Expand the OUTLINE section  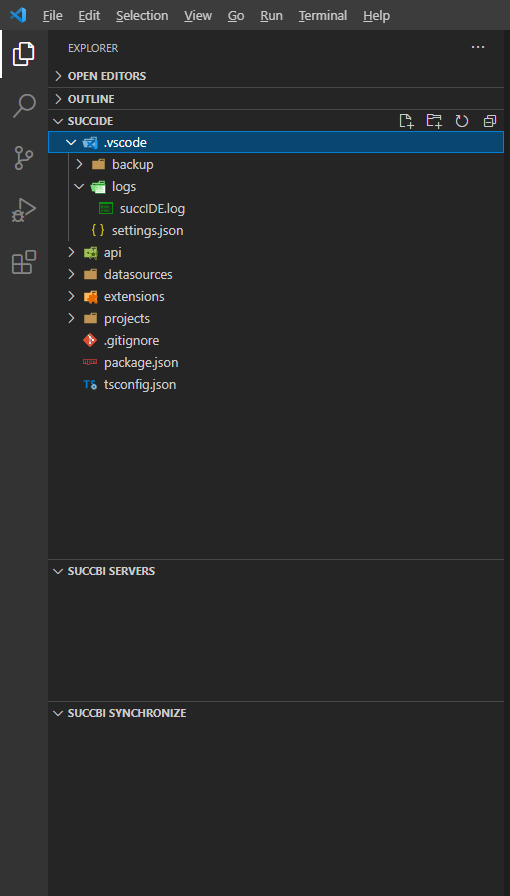pos(276,99)
